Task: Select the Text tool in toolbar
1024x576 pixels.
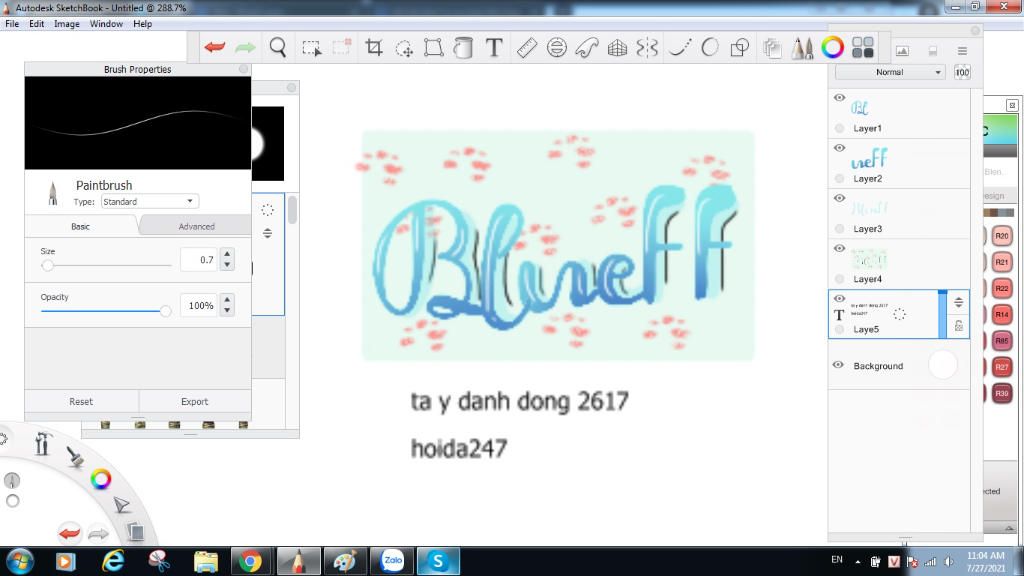Action: pos(494,47)
